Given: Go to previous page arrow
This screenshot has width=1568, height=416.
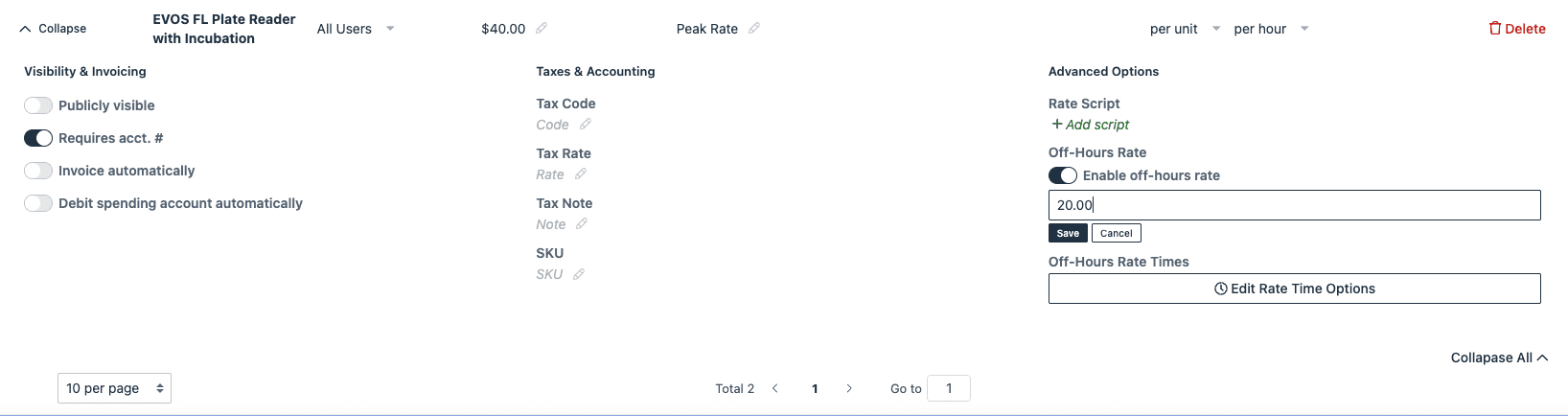Looking at the screenshot, I should coord(775,388).
